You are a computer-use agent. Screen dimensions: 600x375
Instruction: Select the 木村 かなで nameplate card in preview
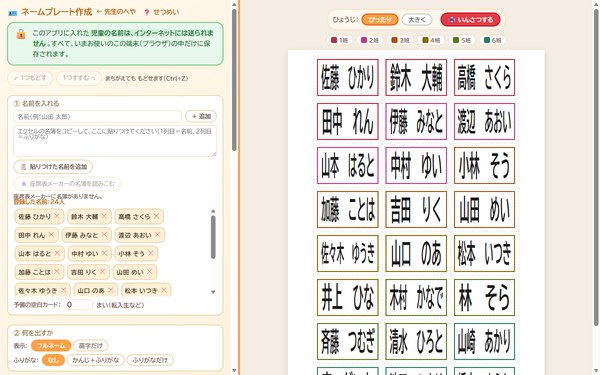click(416, 297)
